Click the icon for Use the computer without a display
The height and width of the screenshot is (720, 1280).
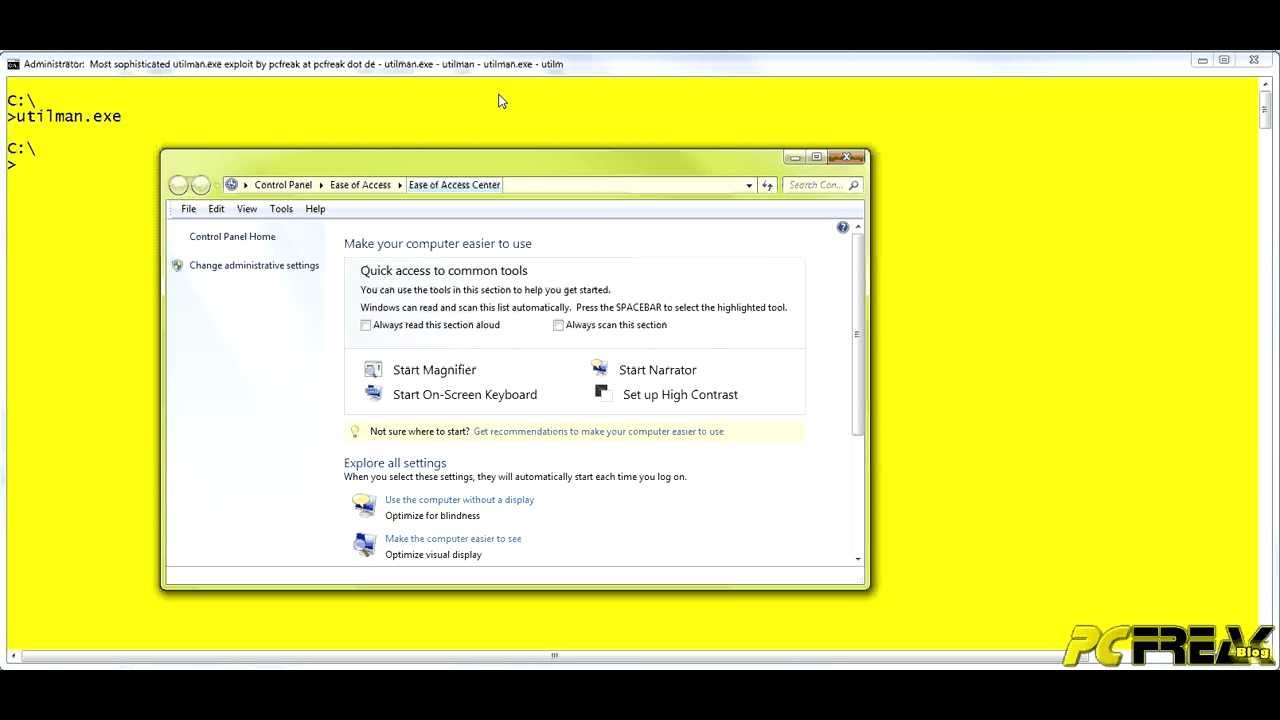[364, 506]
